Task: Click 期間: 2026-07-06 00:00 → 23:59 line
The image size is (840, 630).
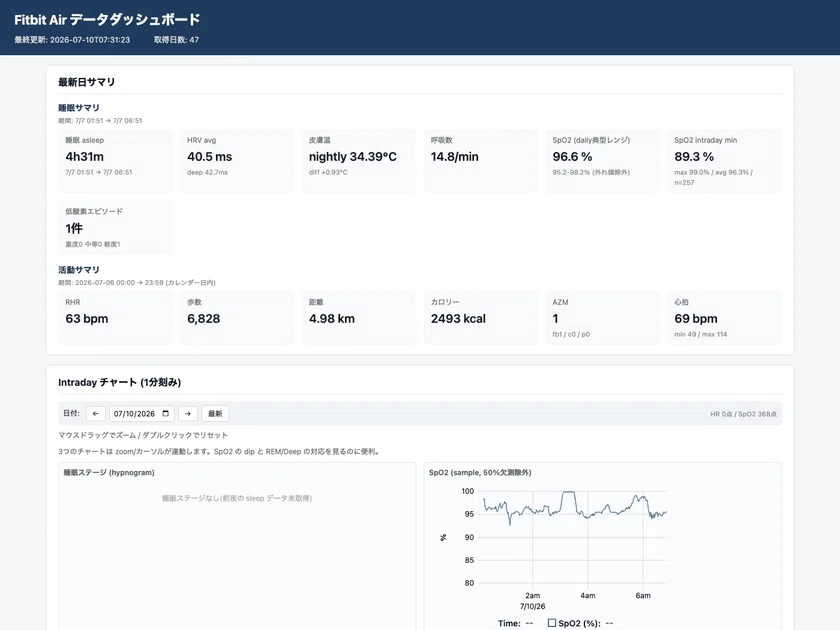Action: point(137,282)
